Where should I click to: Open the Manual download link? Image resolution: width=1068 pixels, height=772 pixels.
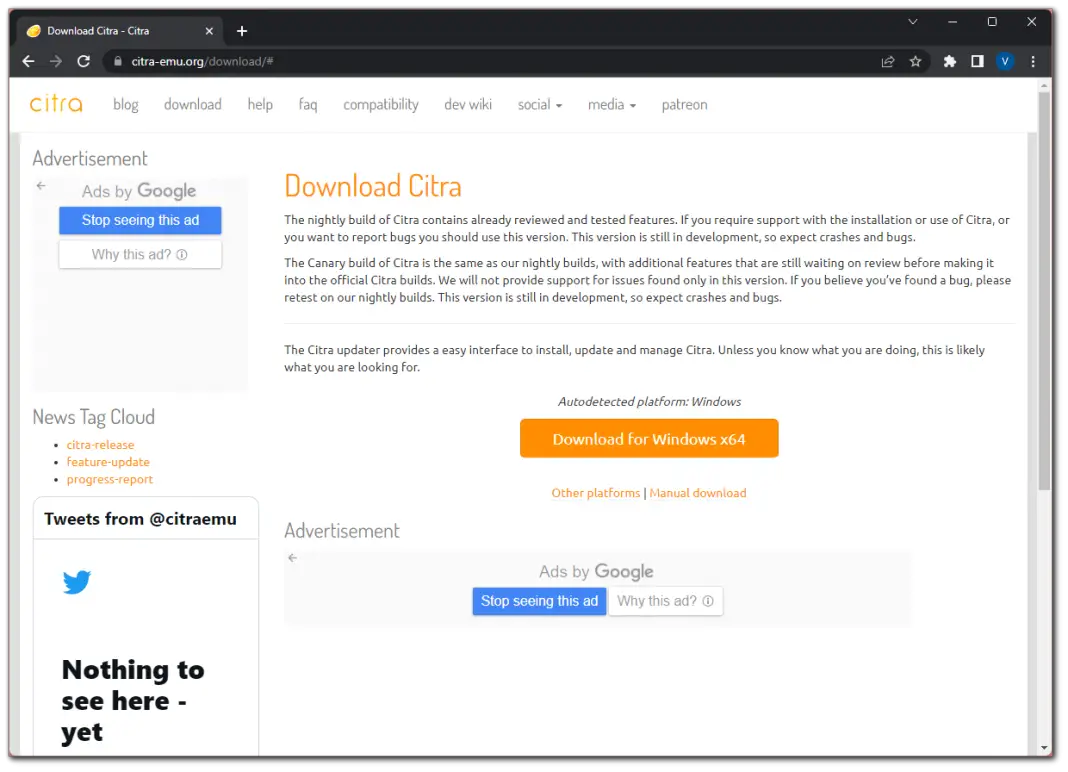coord(697,493)
